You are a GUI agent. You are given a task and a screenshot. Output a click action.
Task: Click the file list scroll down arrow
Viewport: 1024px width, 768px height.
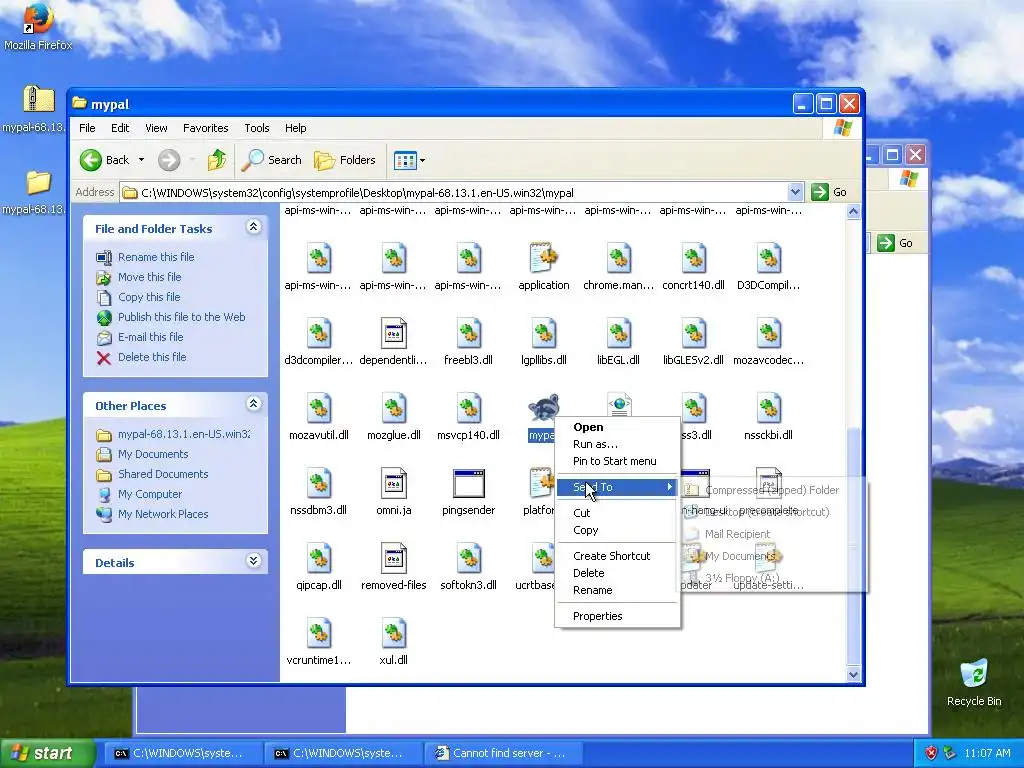tap(853, 675)
